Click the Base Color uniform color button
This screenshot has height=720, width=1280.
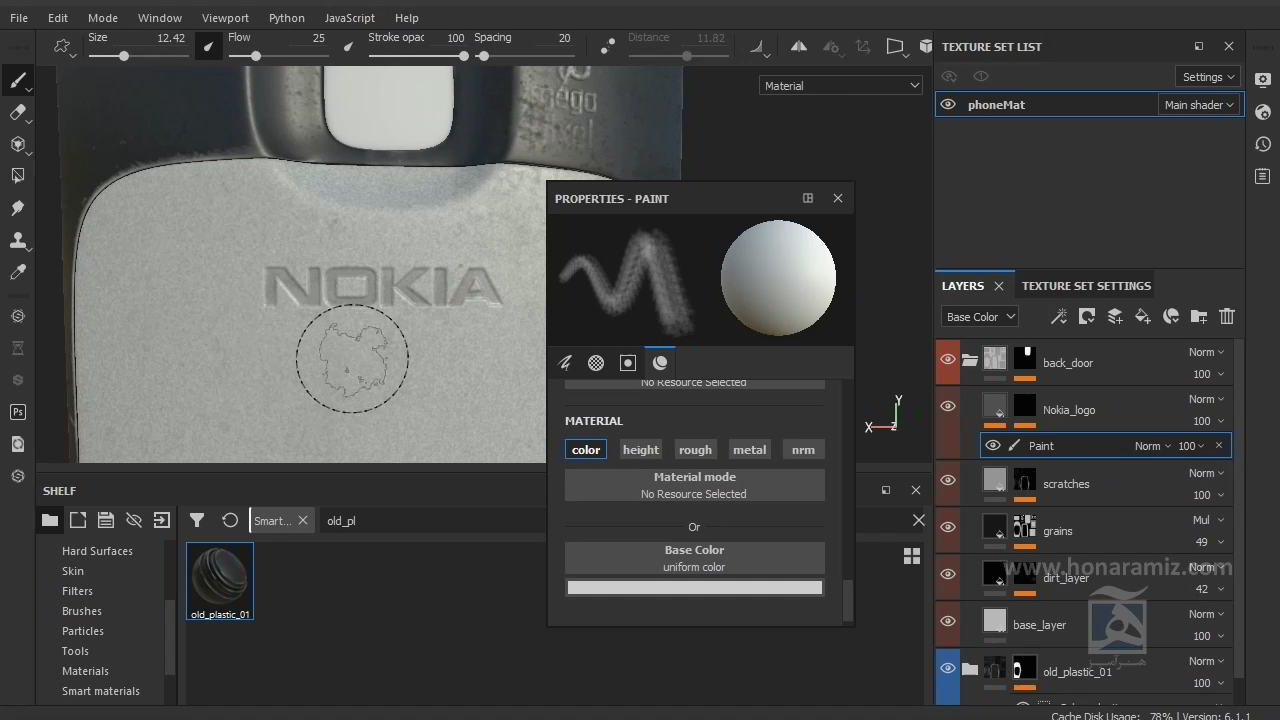(695, 558)
